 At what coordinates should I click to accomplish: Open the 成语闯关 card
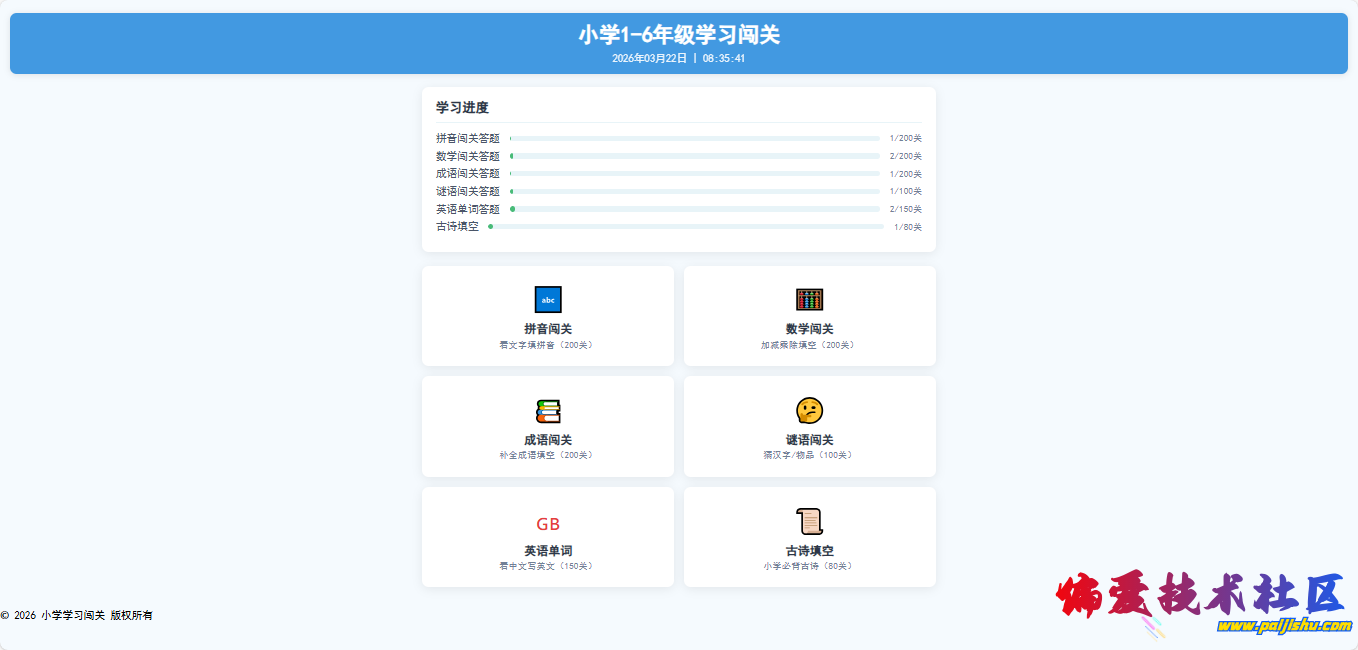coord(548,427)
